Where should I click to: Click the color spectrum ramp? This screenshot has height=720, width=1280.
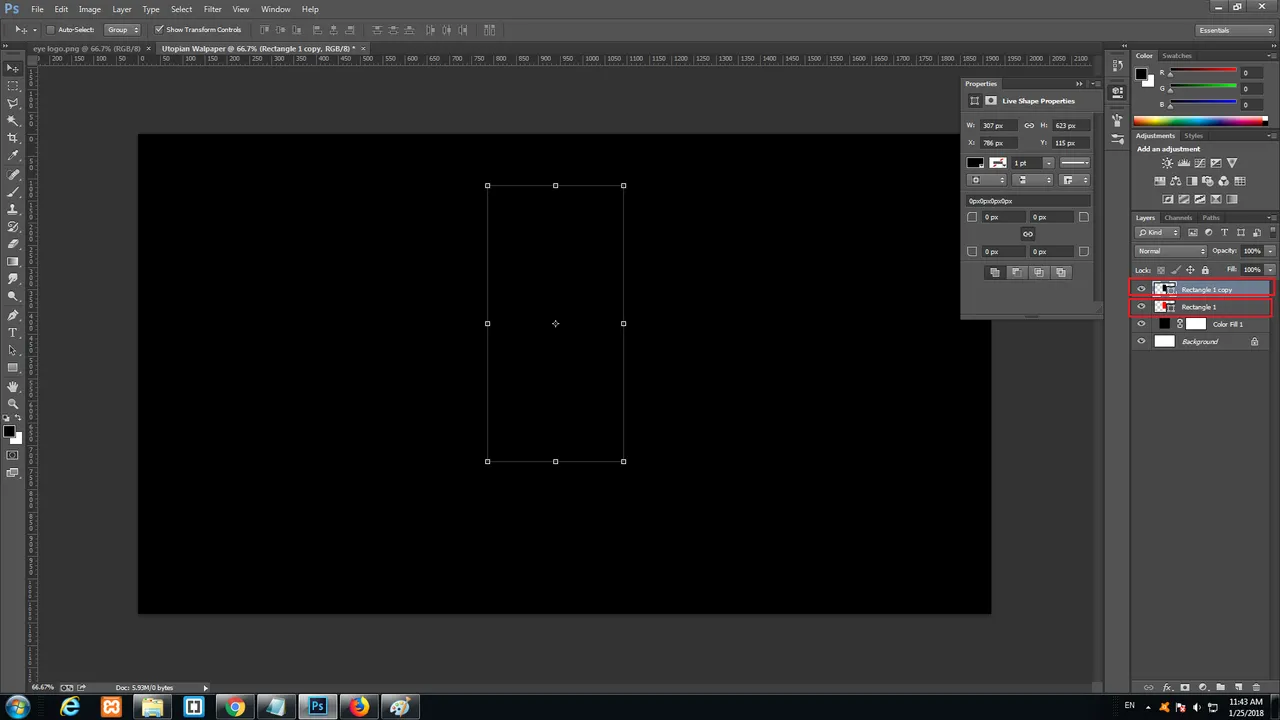(x=1200, y=121)
